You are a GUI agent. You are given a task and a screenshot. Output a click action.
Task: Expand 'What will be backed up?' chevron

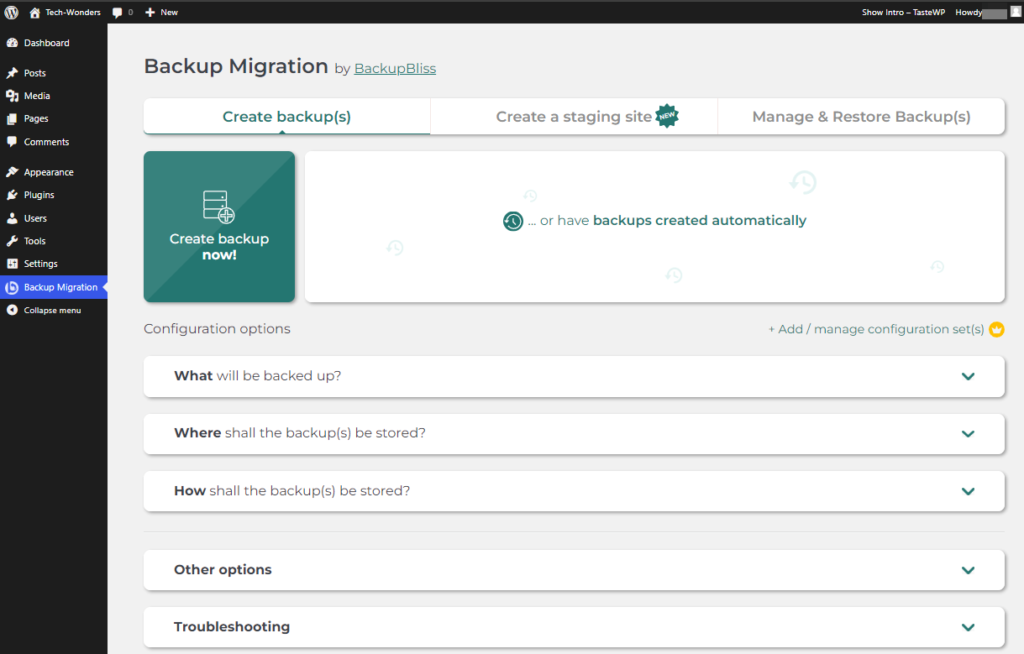click(968, 376)
